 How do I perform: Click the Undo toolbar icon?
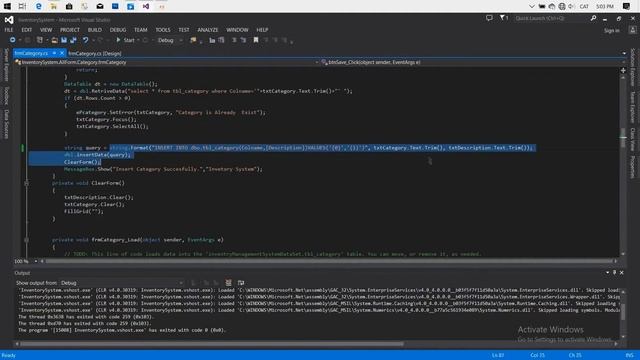[85, 40]
